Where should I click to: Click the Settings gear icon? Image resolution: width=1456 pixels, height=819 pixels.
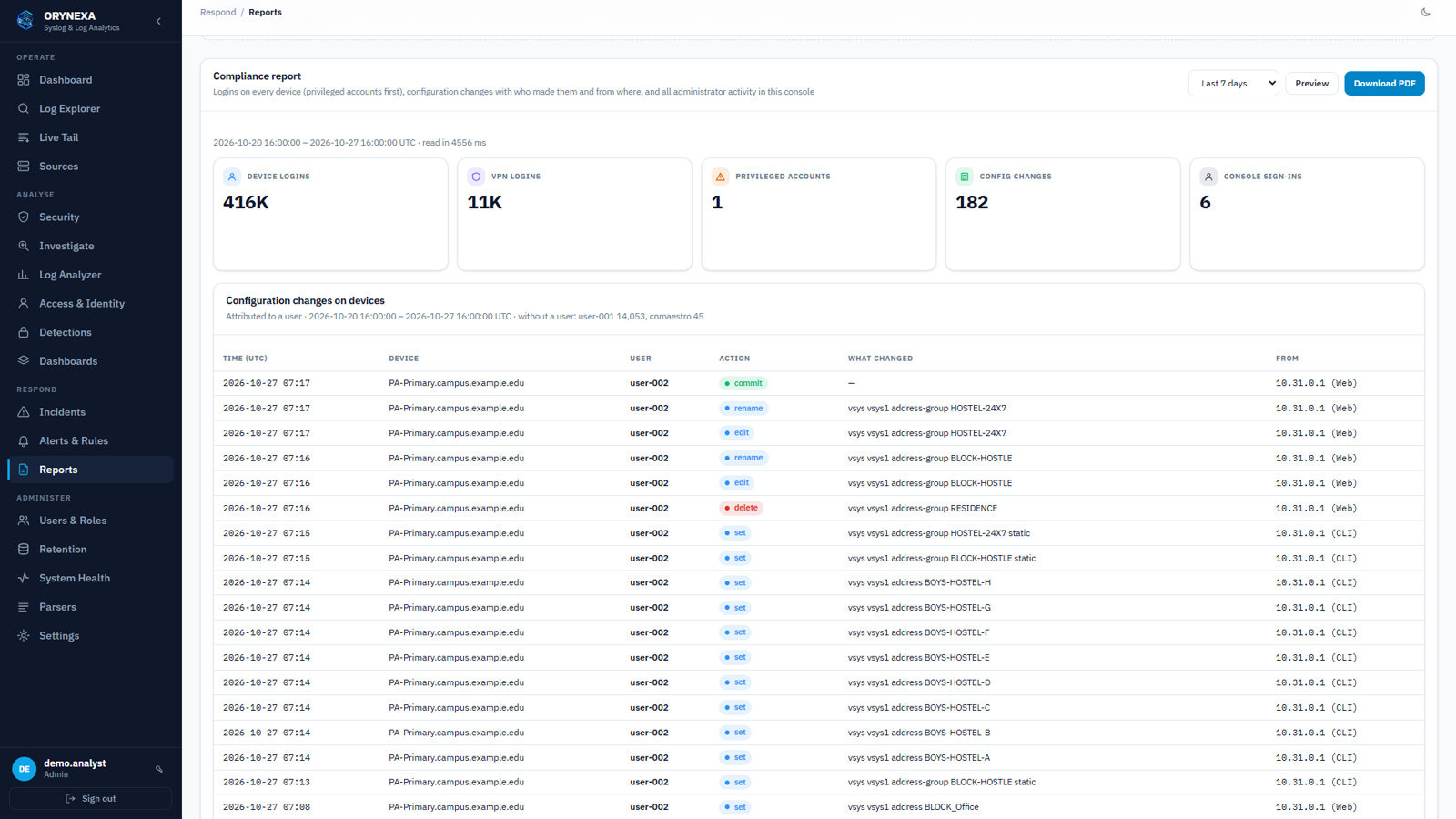[24, 636]
